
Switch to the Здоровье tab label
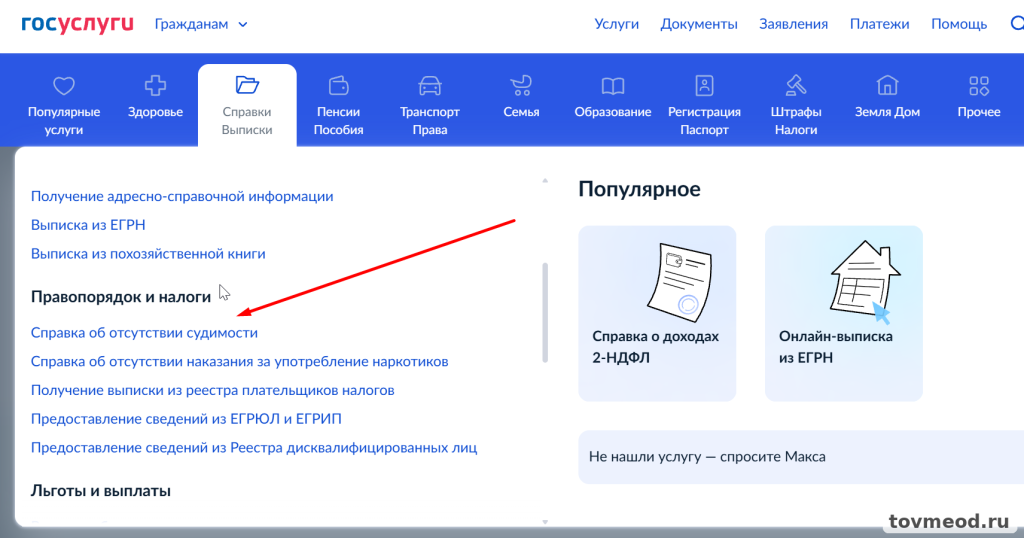[155, 112]
